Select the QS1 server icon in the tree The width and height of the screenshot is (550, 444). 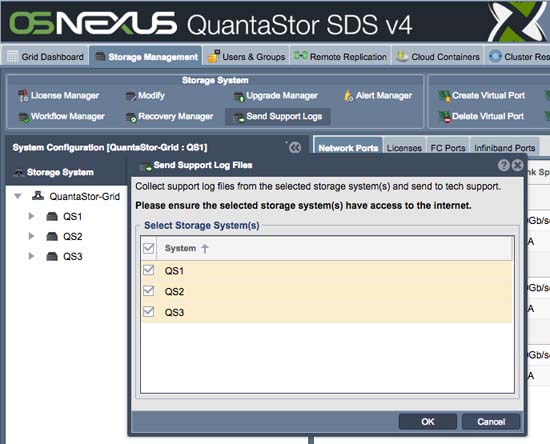pos(52,217)
